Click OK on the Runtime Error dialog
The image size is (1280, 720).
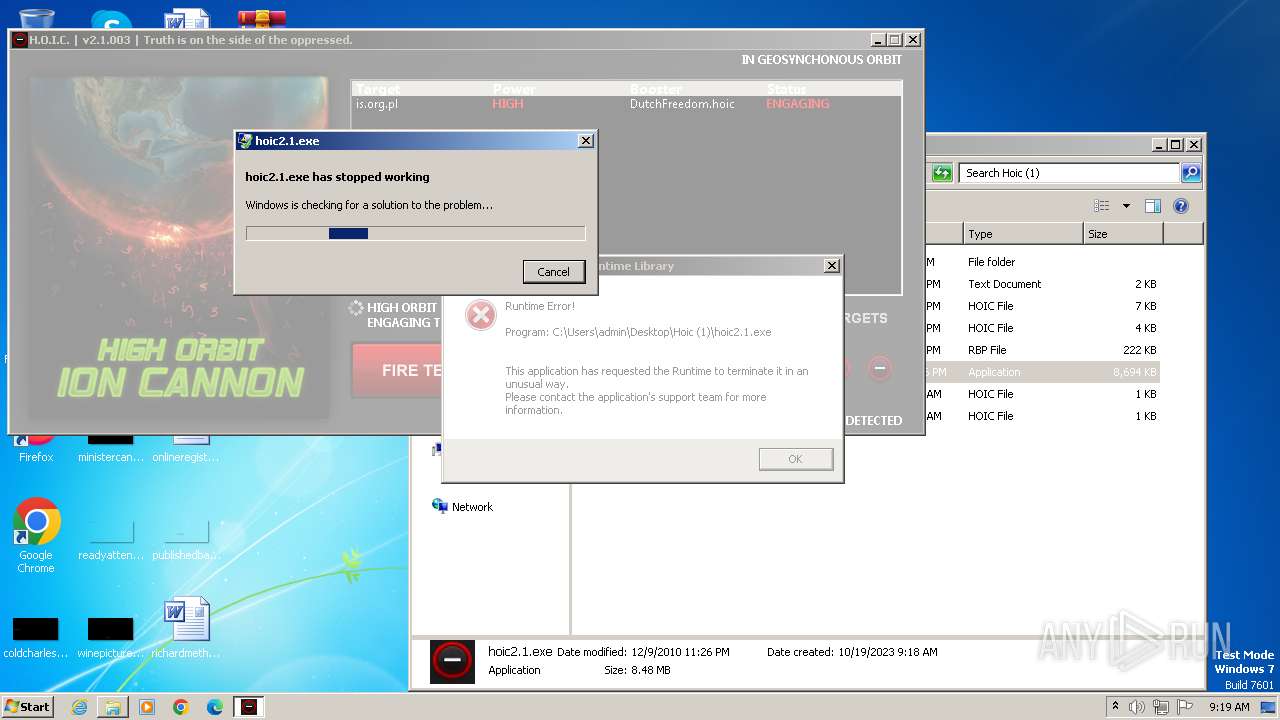coord(795,459)
